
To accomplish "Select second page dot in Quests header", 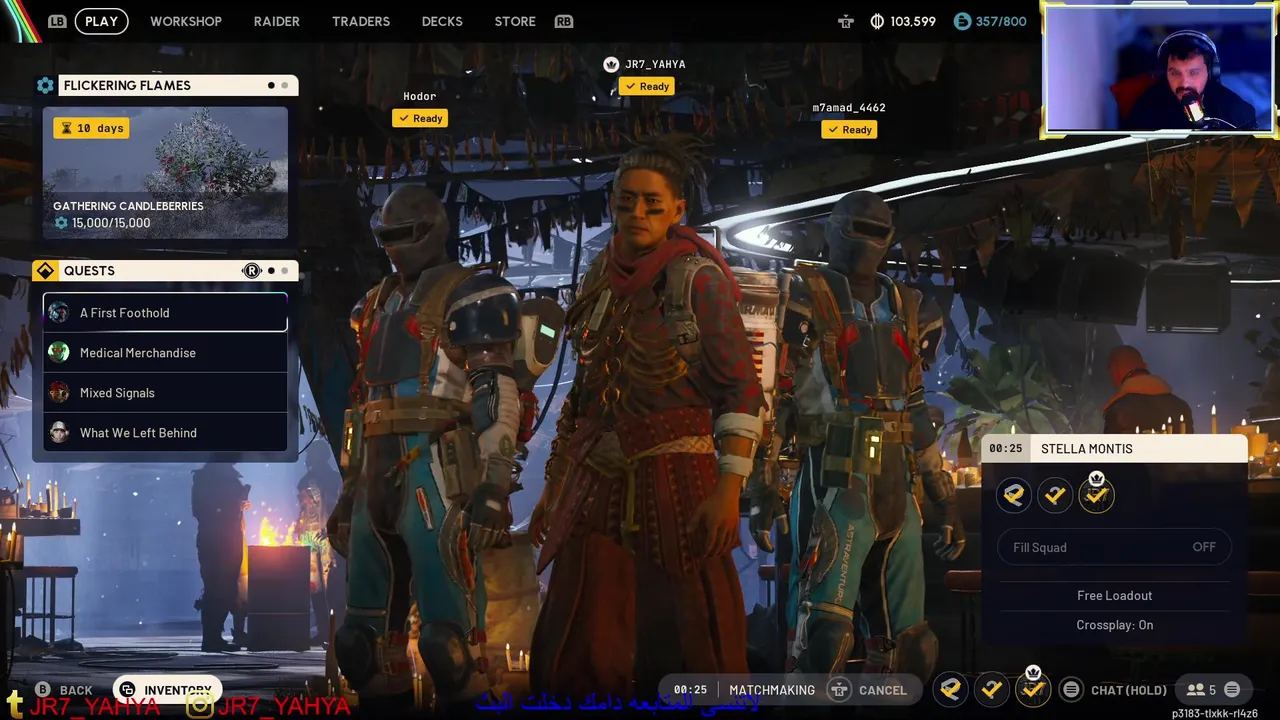I will 284,271.
